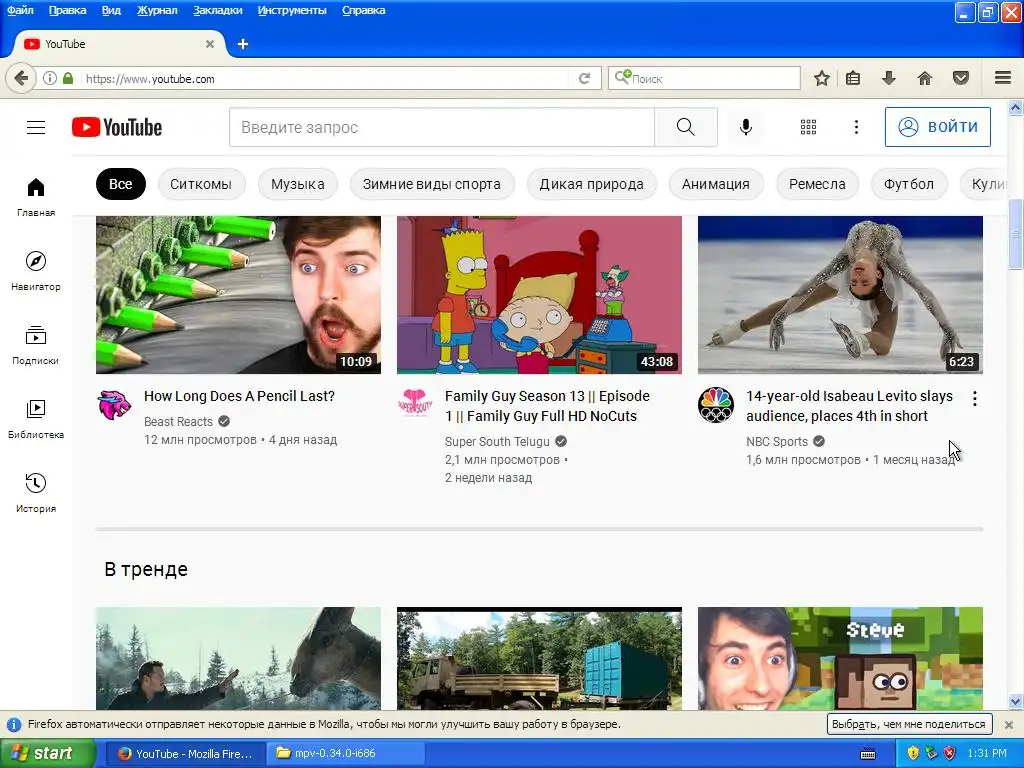Filter by Футбол chip
Image resolution: width=1024 pixels, height=768 pixels.
pyautogui.click(x=909, y=184)
